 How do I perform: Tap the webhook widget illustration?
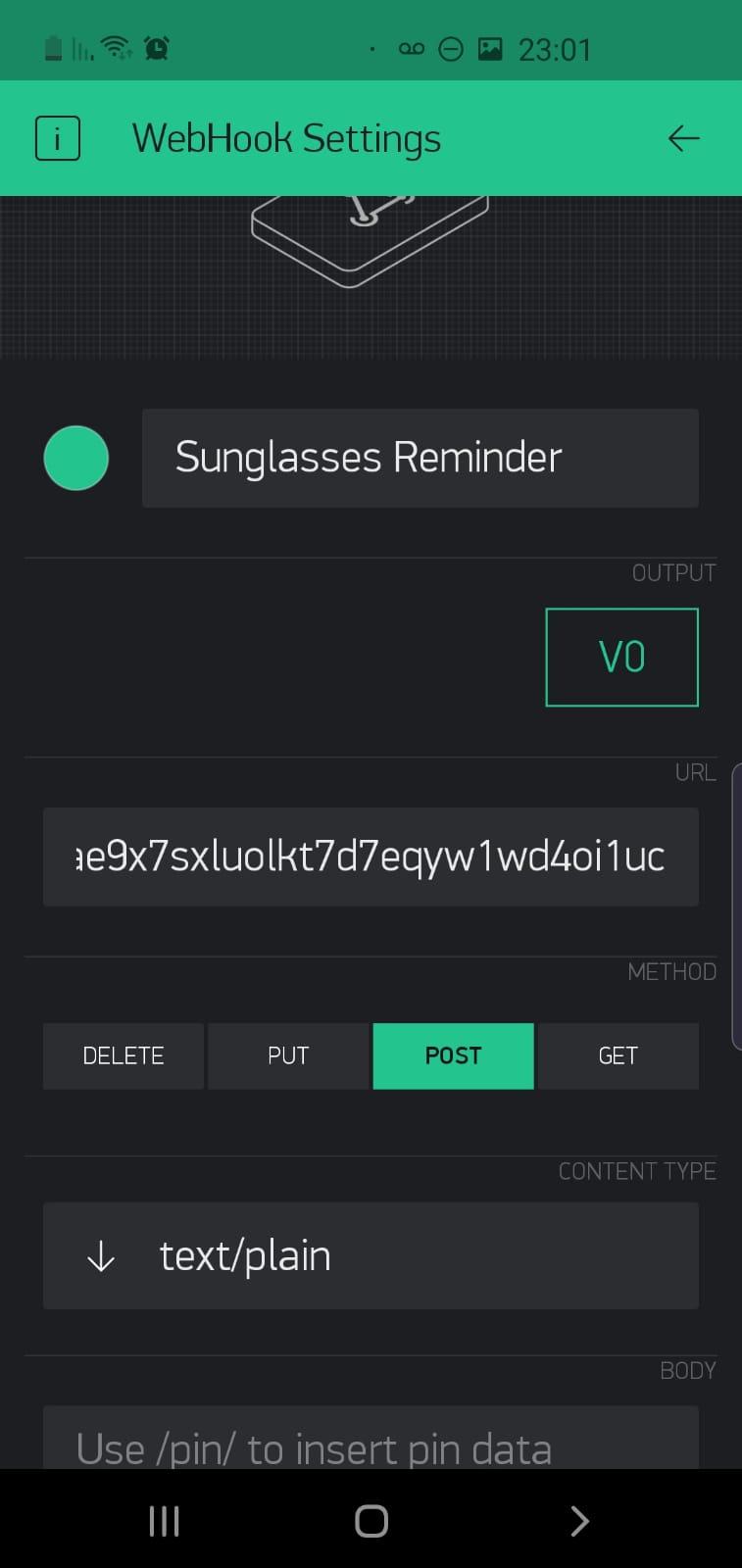click(370, 239)
